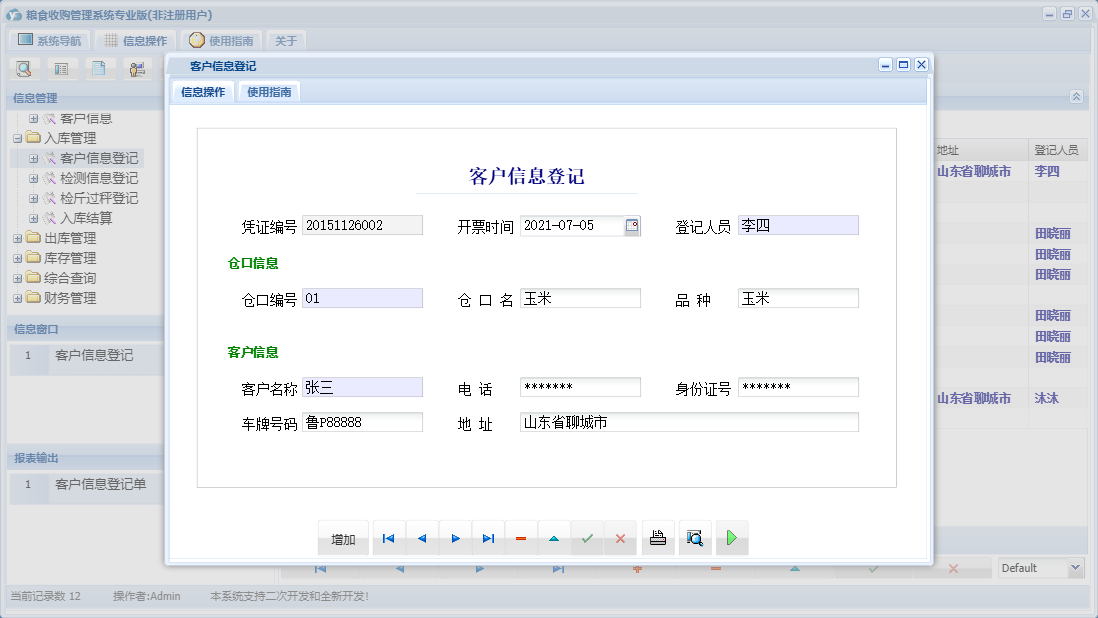
Task: Click the user management icon in the toolbar
Action: (136, 68)
